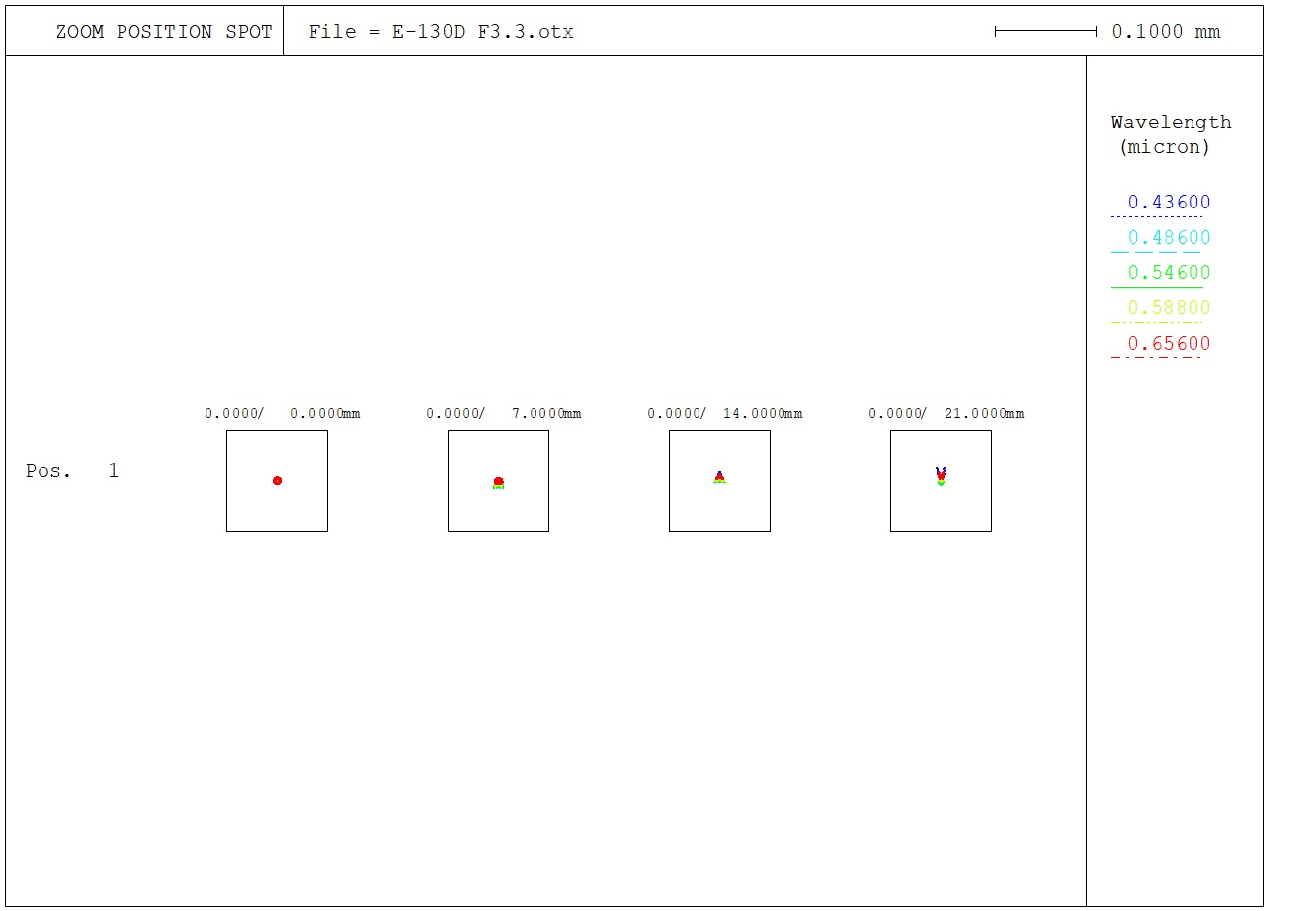Image resolution: width=1316 pixels, height=911 pixels.
Task: Select the red 0.65600 wavelength entry
Action: tap(1169, 344)
